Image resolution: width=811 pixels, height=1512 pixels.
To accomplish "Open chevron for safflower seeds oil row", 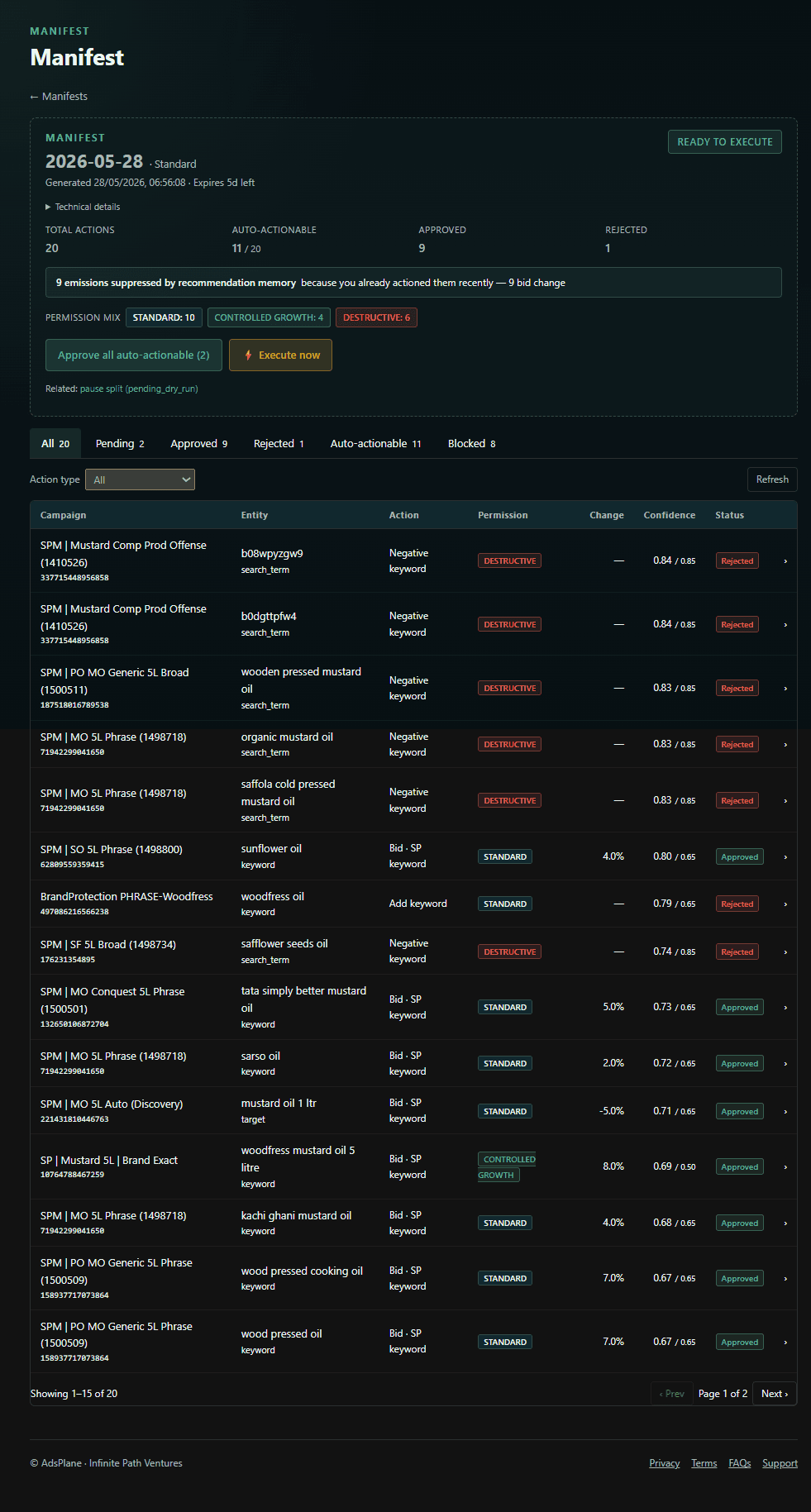I will 785,952.
